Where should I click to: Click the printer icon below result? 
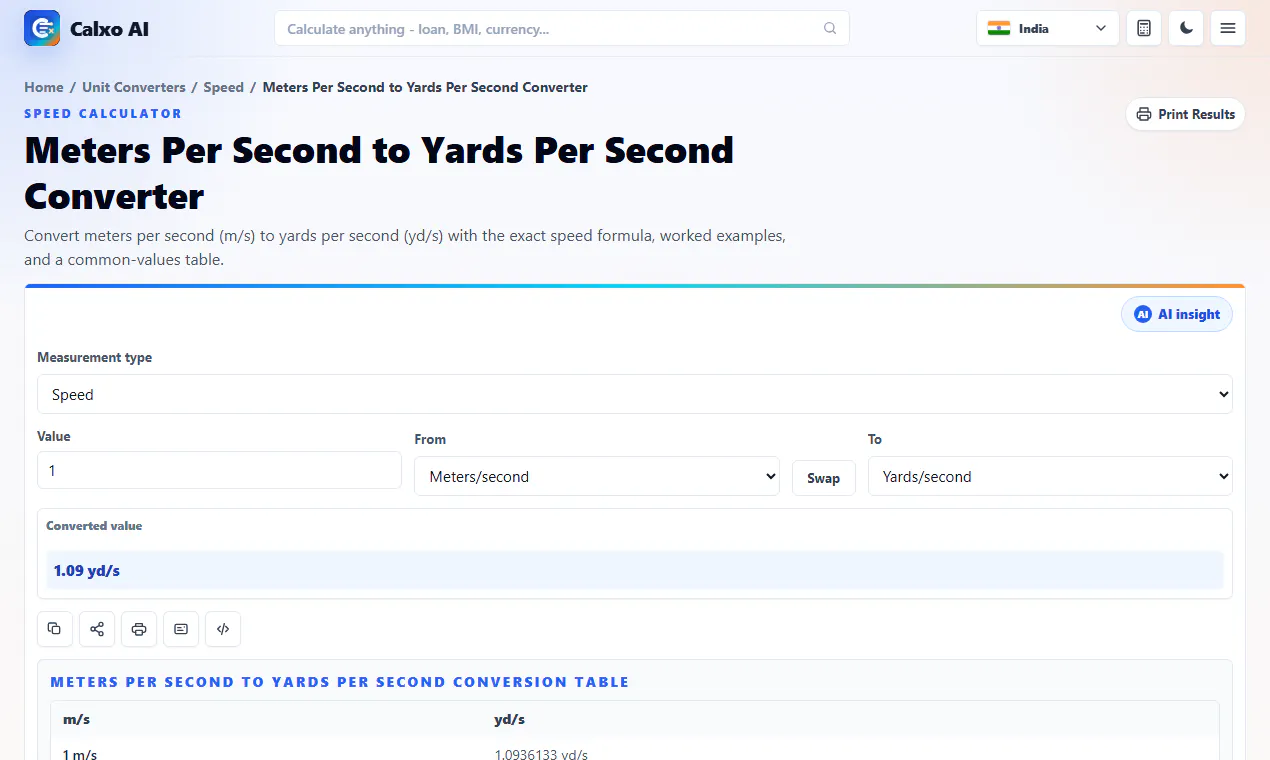click(x=139, y=629)
